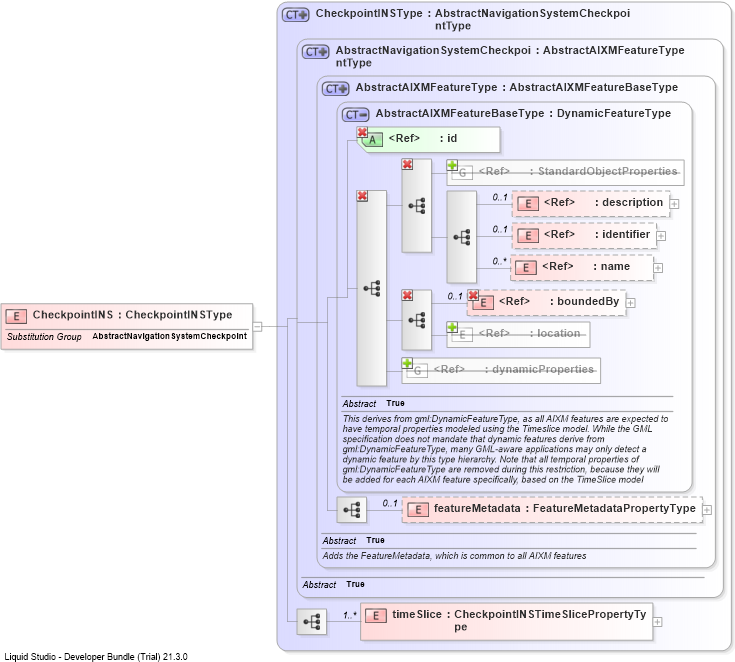This screenshot has width=735, height=662.
Task: Click 'Adds the FeatureMetadata' annotation text
Action: (x=454, y=556)
